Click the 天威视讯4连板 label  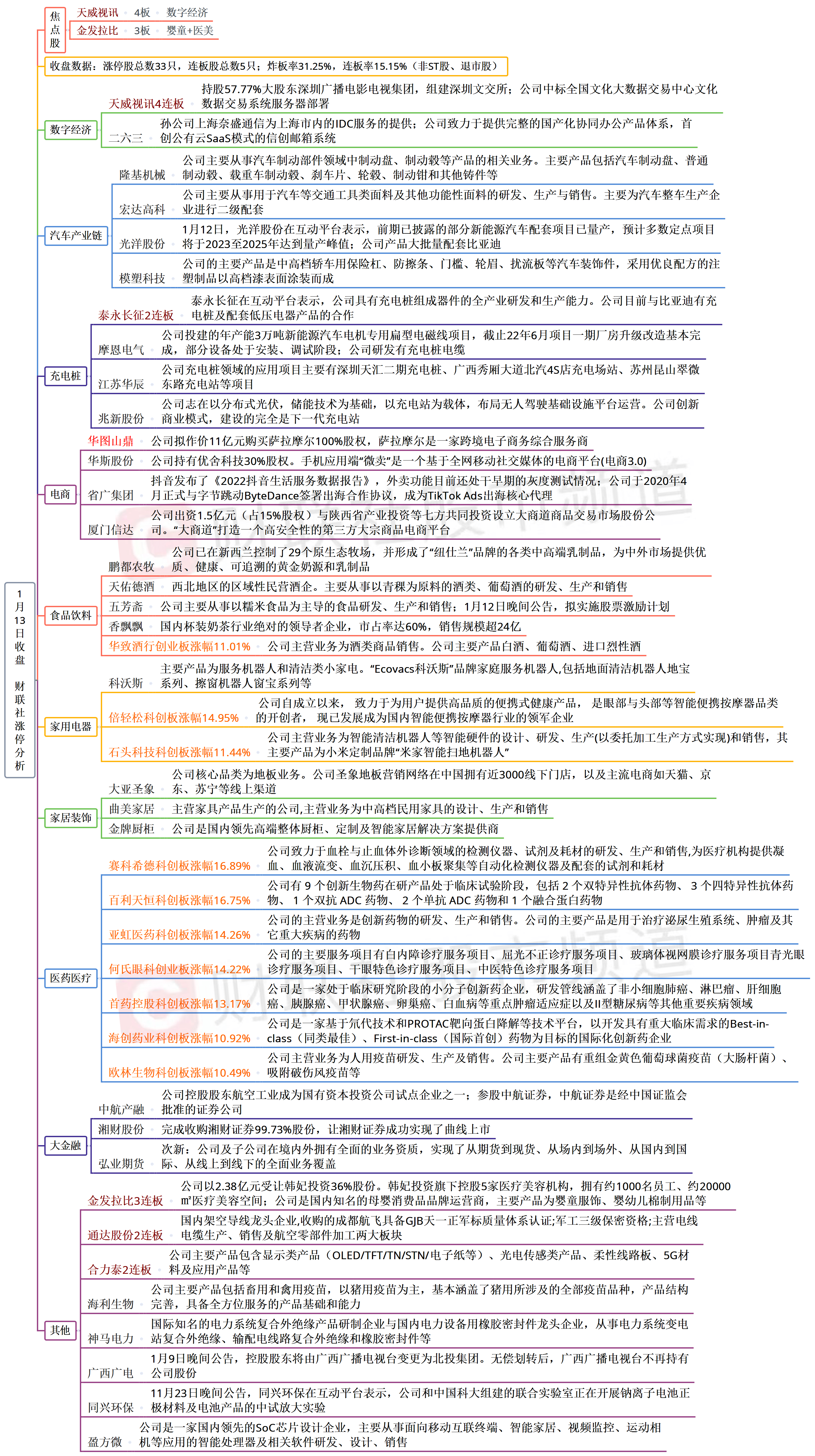coord(146,103)
